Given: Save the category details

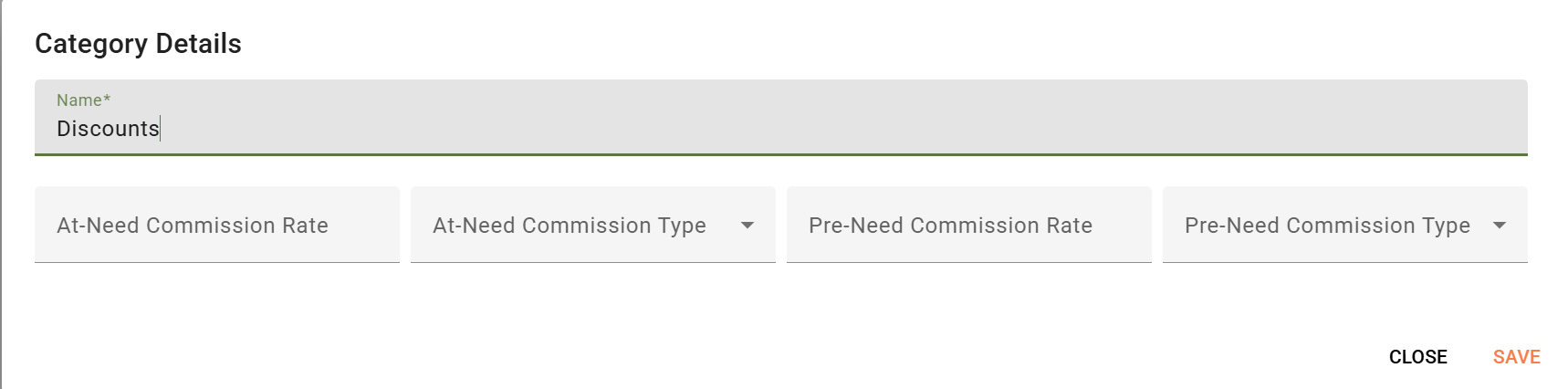Looking at the screenshot, I should click(x=1516, y=357).
